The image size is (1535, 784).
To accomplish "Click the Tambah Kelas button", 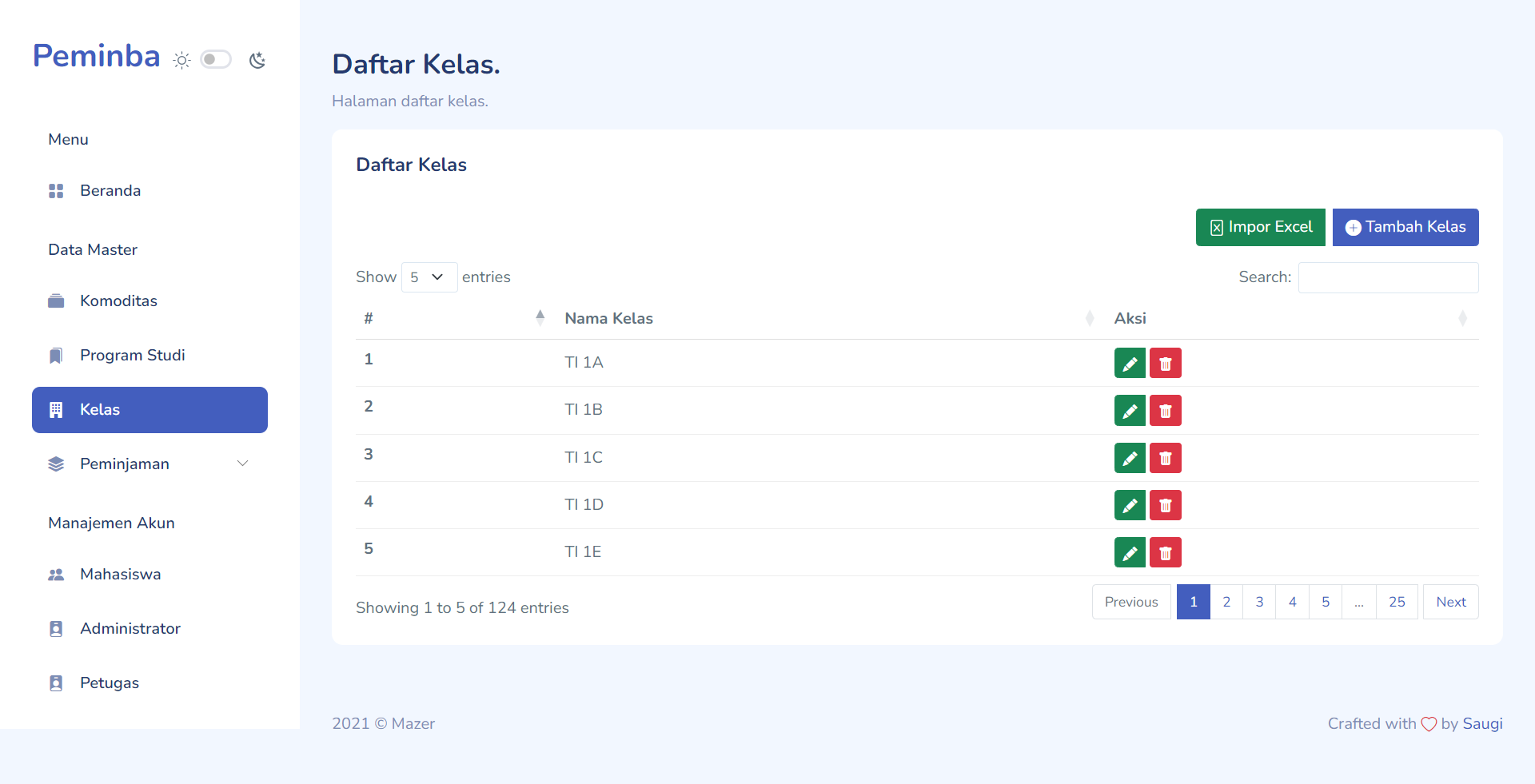I will pyautogui.click(x=1405, y=227).
